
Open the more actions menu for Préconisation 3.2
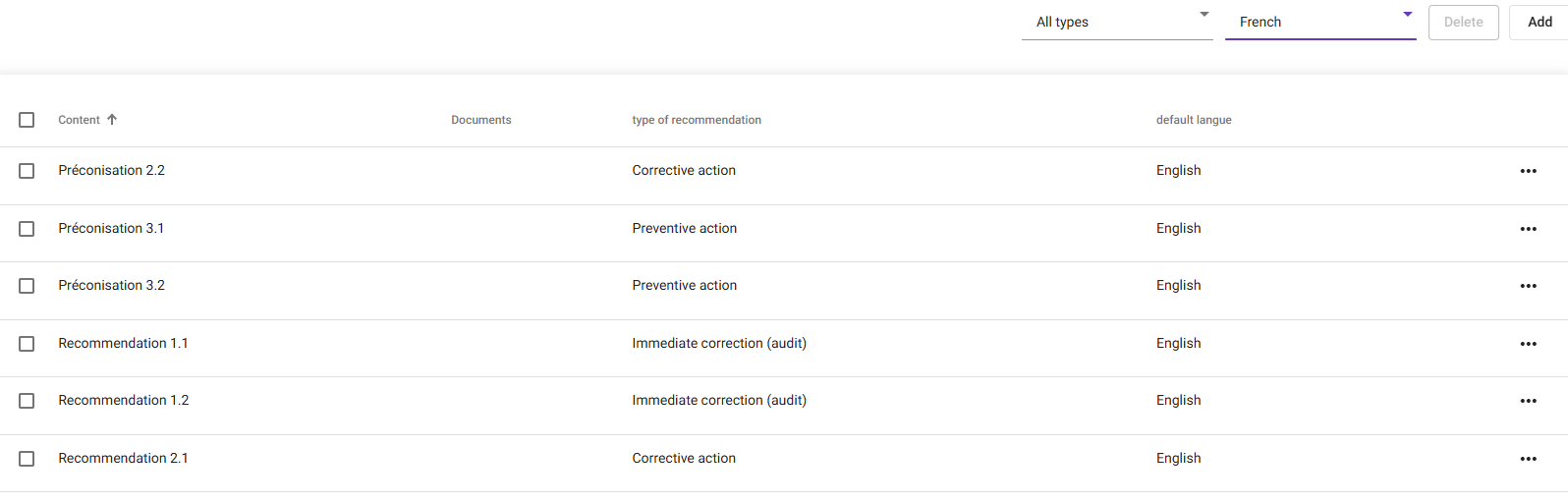tap(1528, 286)
